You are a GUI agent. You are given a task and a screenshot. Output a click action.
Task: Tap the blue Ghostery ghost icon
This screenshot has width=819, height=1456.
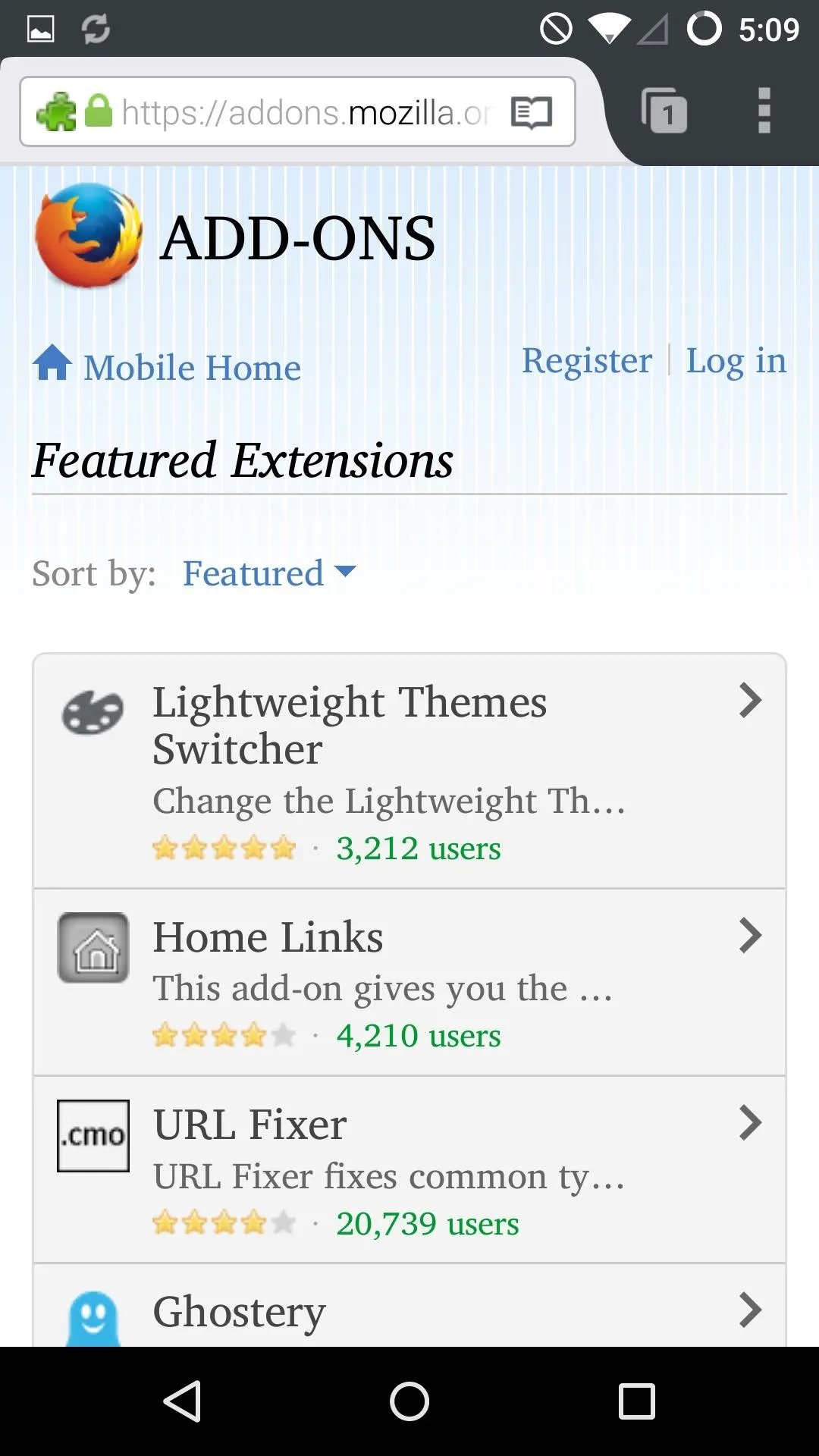coord(93,1319)
